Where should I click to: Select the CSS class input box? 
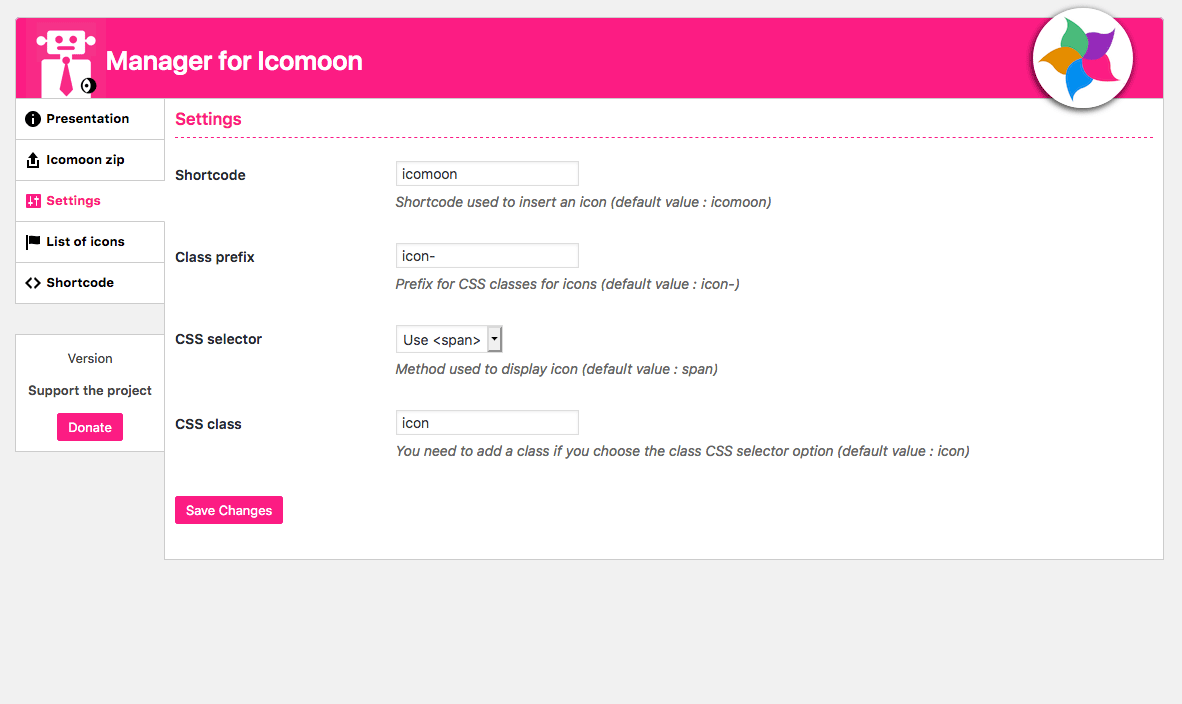tap(487, 423)
